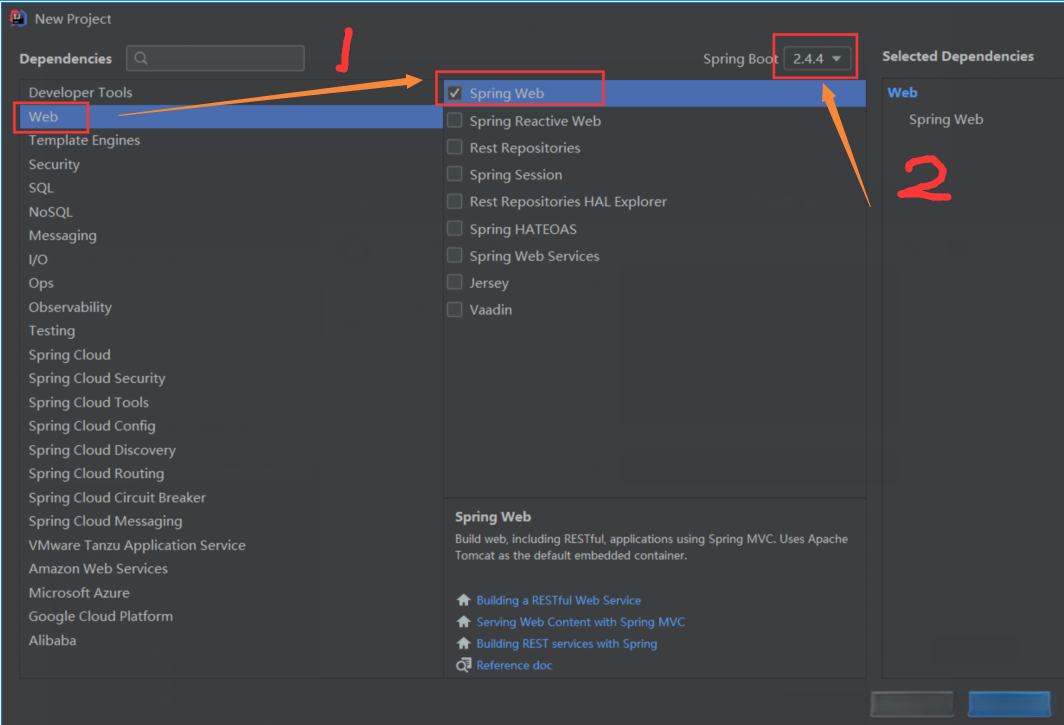Click home icon beside Building REST services
Image resolution: width=1064 pixels, height=725 pixels.
[463, 644]
